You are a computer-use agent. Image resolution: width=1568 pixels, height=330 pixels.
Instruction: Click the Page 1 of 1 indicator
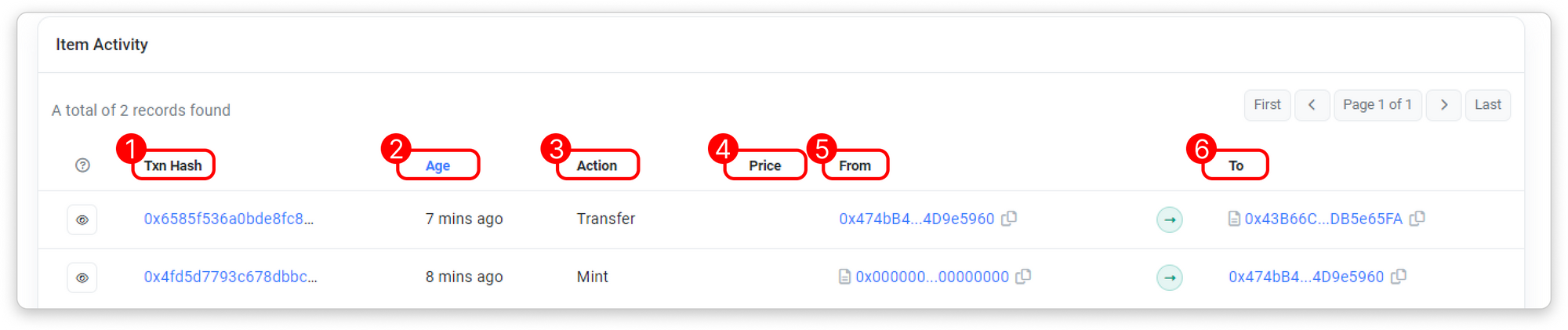point(1377,105)
